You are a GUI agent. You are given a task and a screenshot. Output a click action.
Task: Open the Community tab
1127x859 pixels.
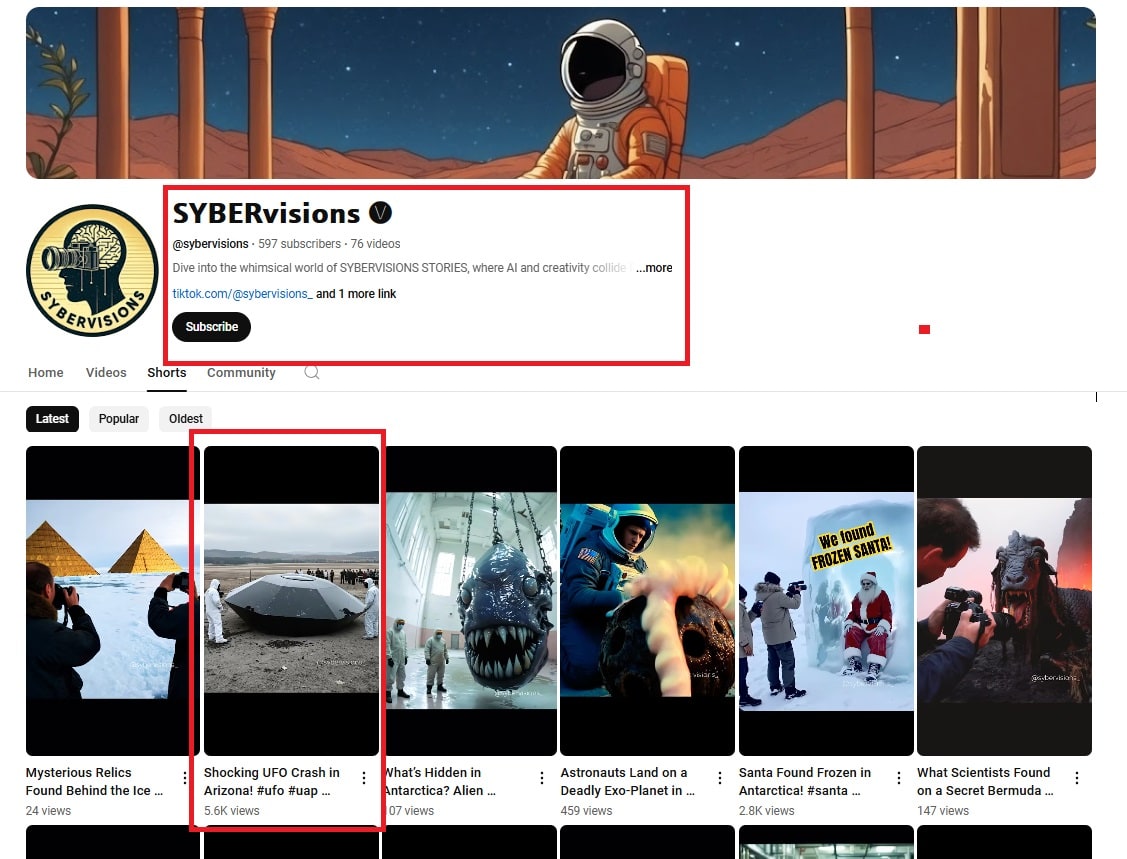pos(242,372)
